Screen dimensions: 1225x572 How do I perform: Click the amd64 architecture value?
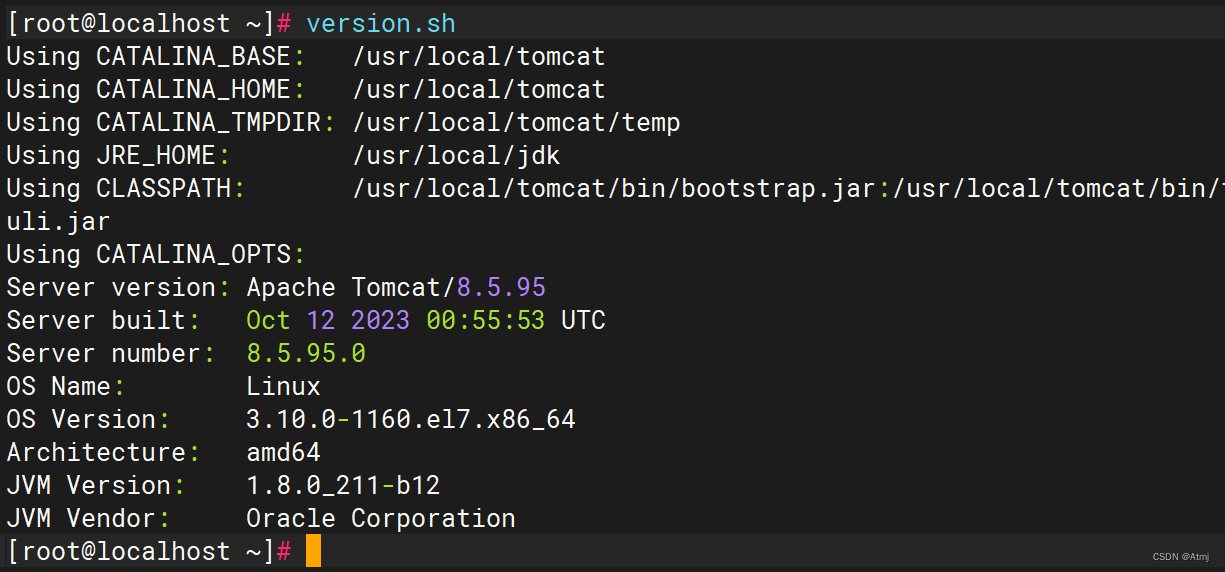(283, 452)
